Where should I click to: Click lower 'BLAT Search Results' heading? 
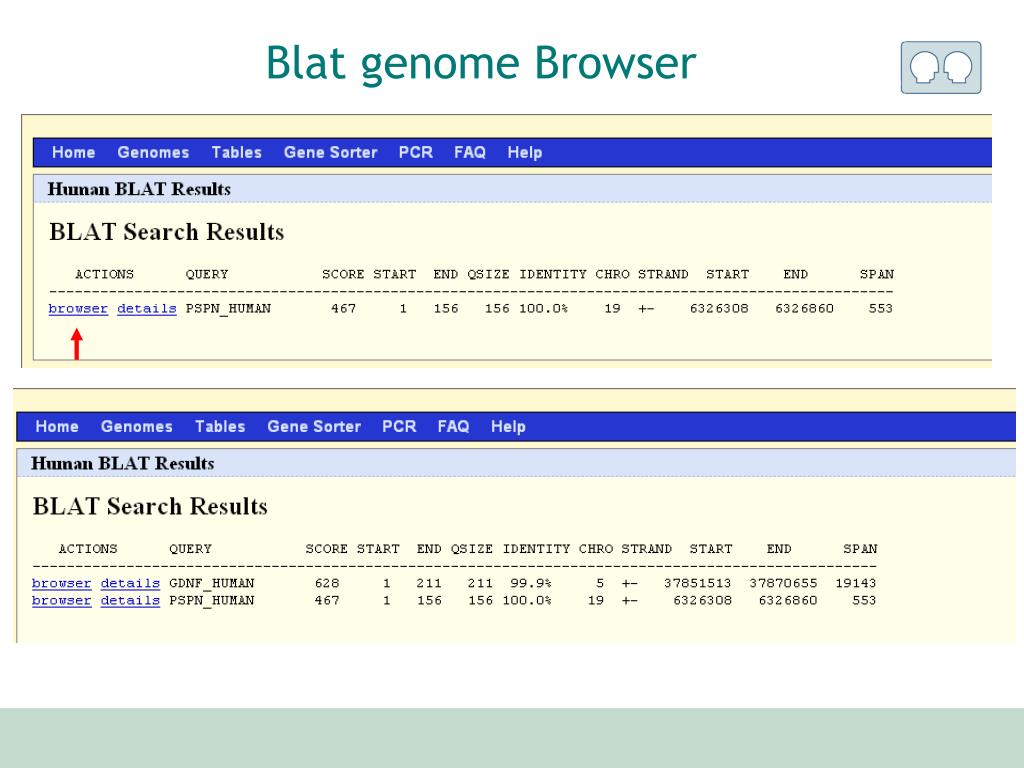click(150, 507)
